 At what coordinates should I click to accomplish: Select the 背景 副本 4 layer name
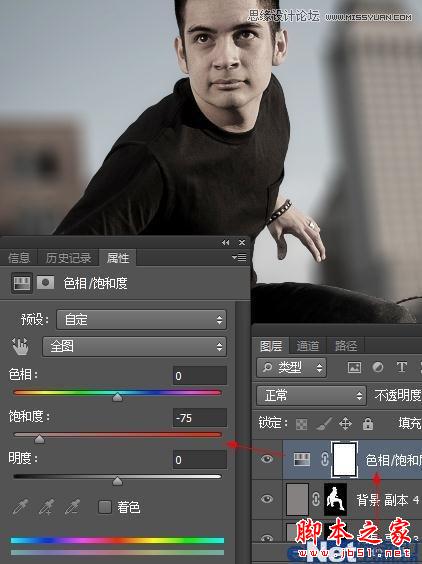(388, 500)
